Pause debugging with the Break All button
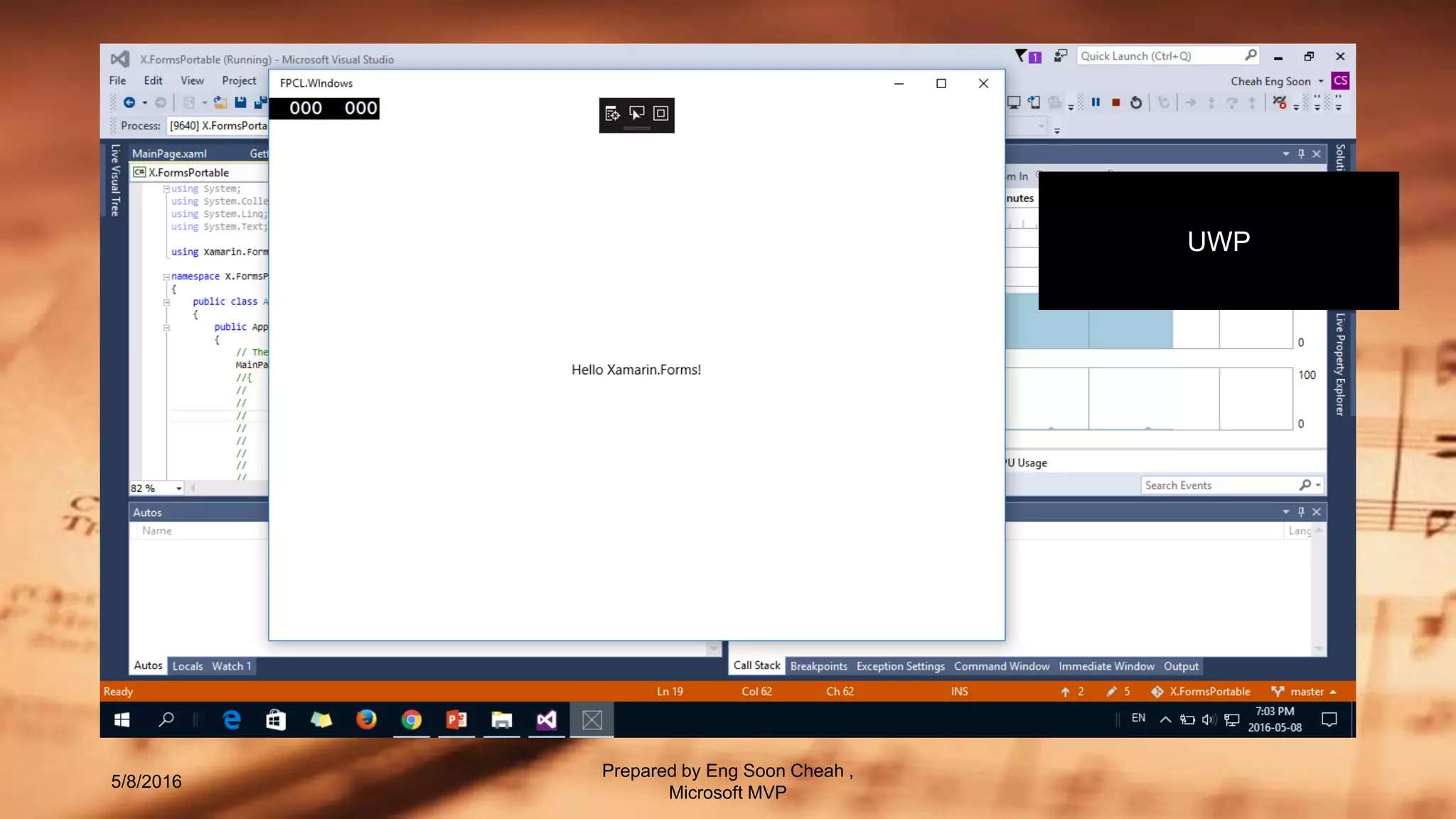1456x819 pixels. click(x=1096, y=102)
